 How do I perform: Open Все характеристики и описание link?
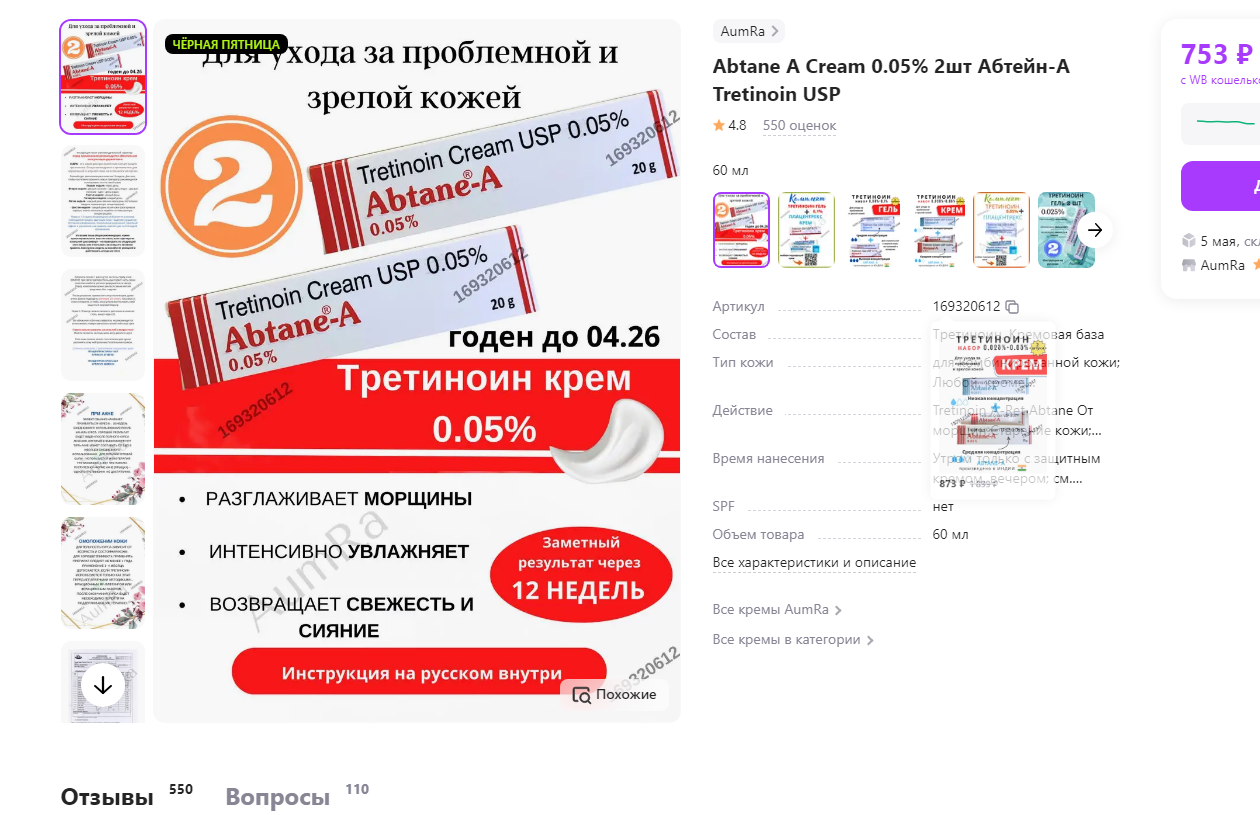[x=814, y=563]
